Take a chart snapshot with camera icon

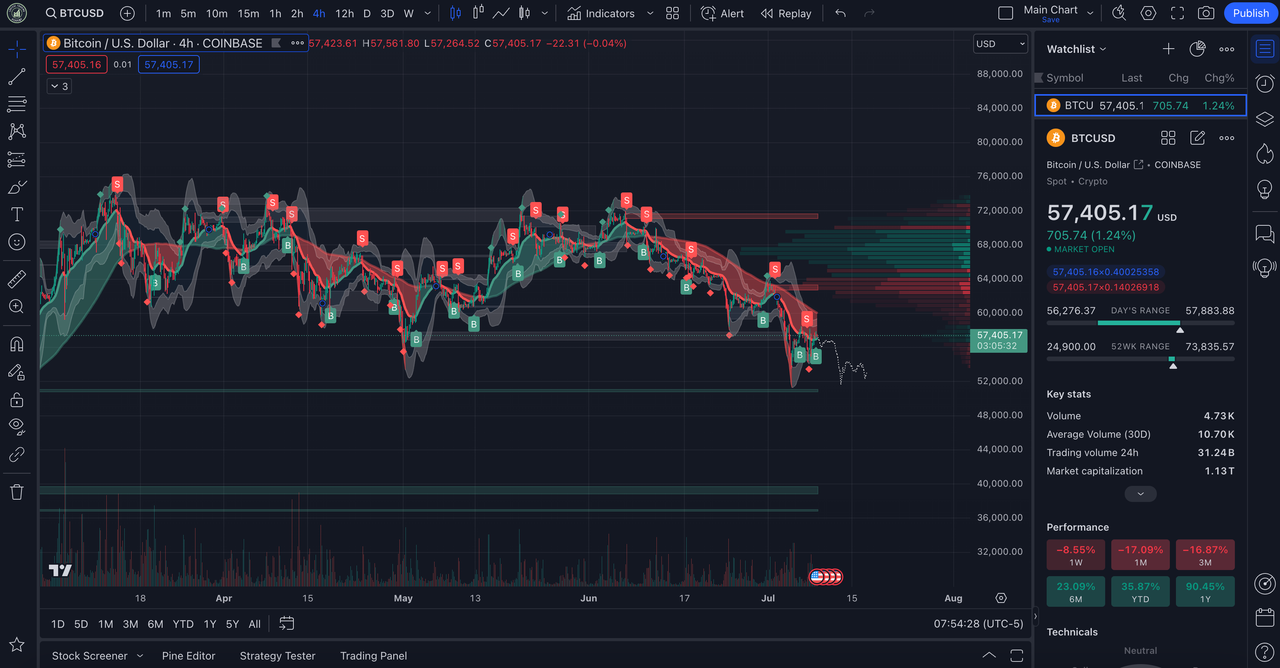(x=1206, y=14)
